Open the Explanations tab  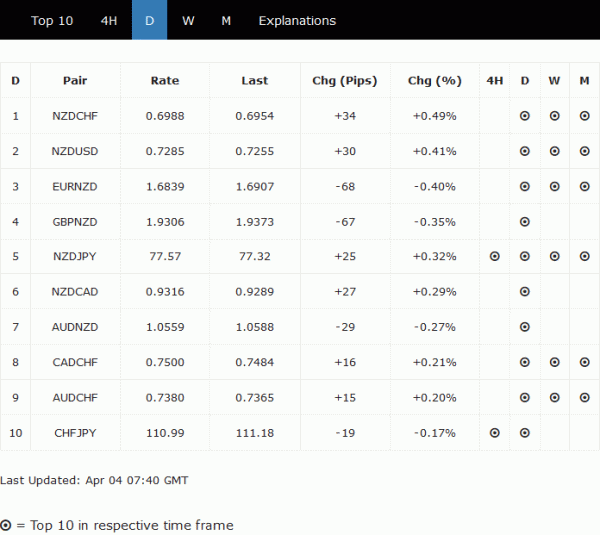point(297,21)
